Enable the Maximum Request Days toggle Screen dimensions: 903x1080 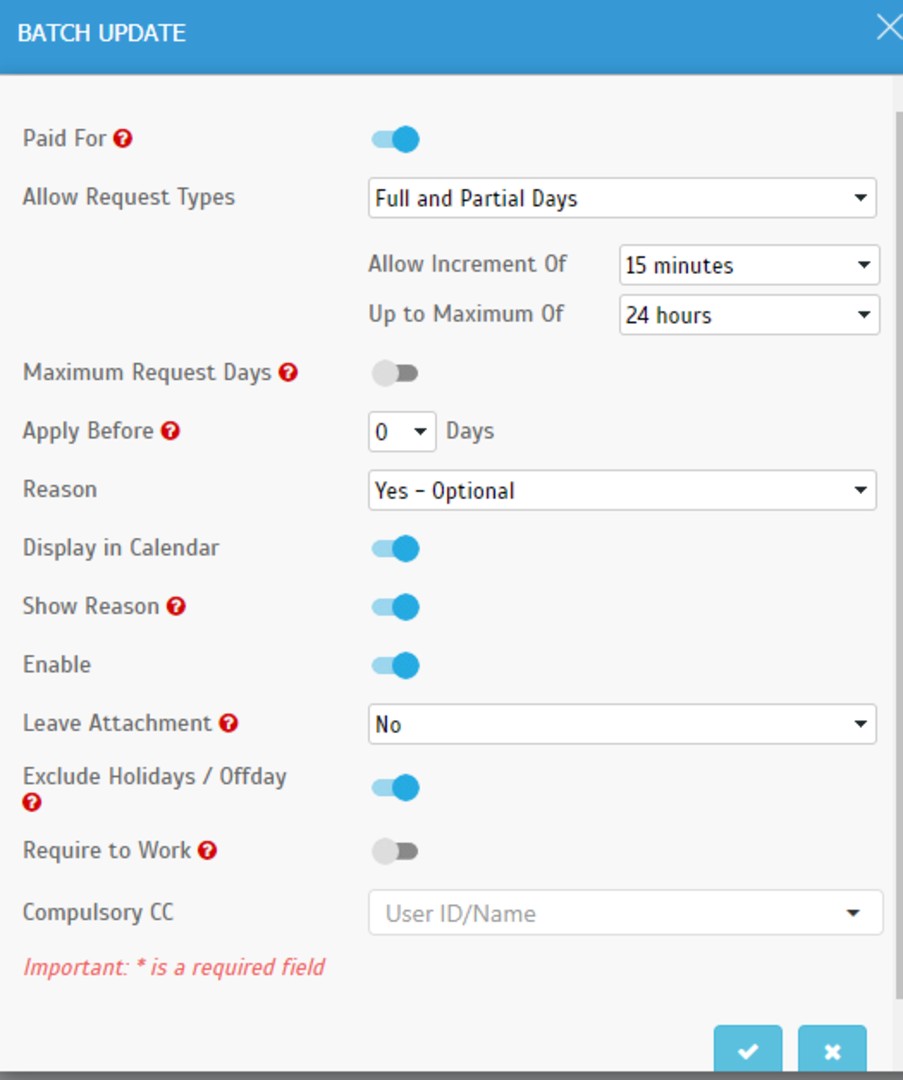394,373
